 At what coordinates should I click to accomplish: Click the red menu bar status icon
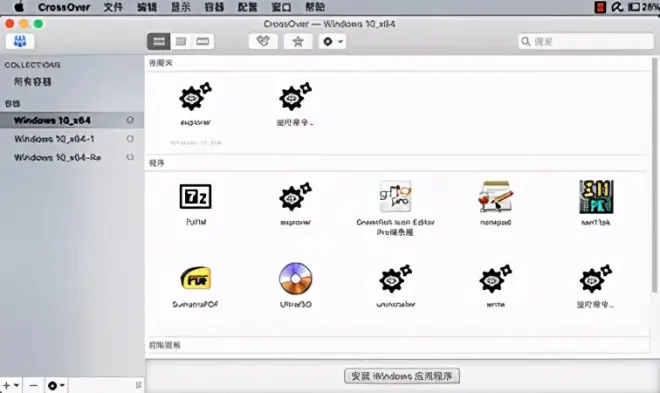pyautogui.click(x=600, y=7)
